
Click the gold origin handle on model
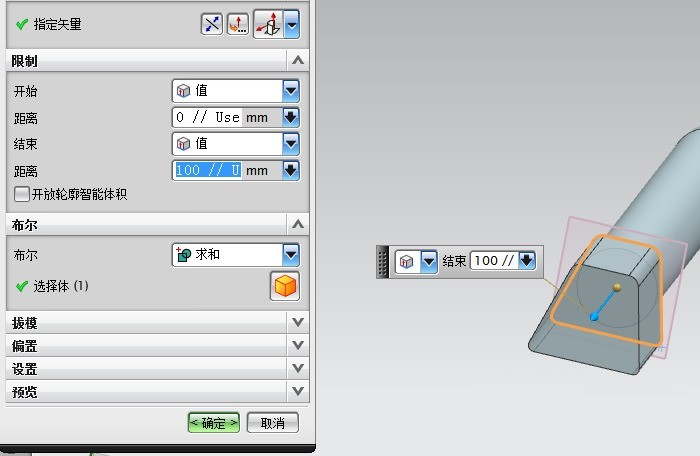click(618, 288)
